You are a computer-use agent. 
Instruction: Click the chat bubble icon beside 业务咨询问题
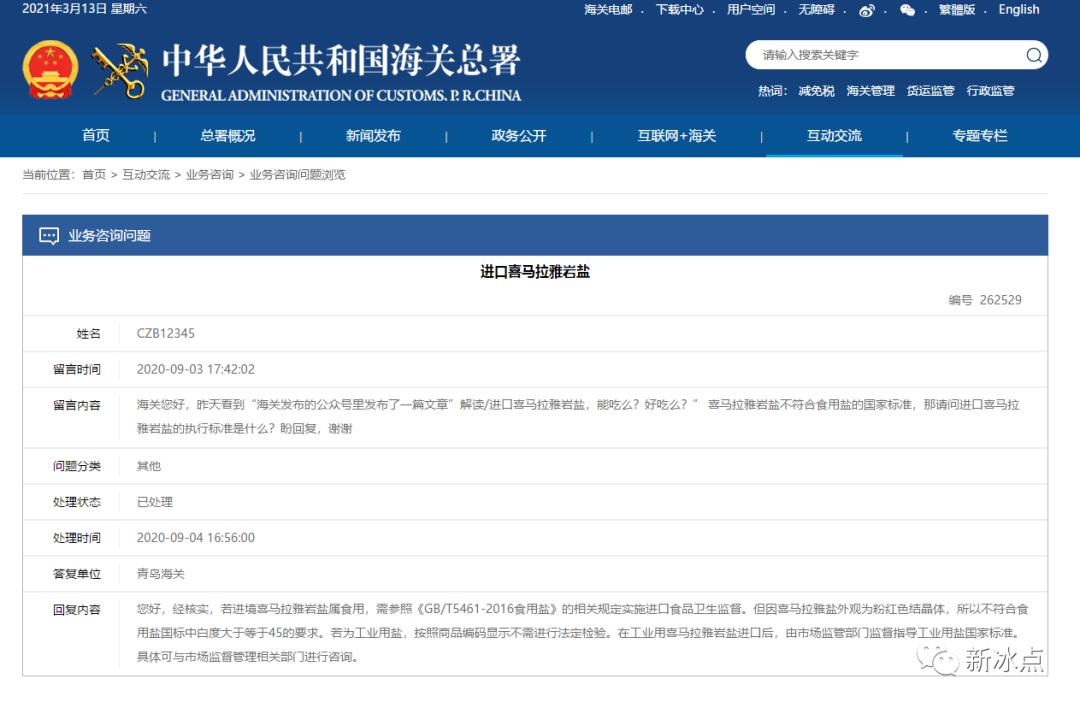(x=49, y=236)
